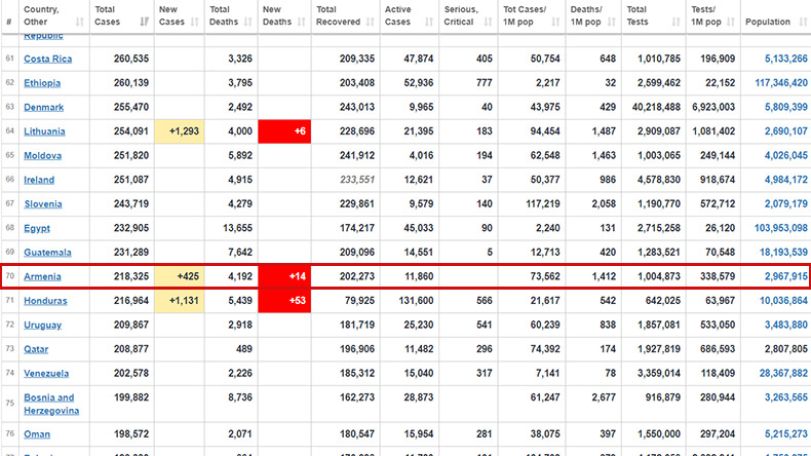Image resolution: width=811 pixels, height=456 pixels.
Task: Sort by New Cases column arrows
Action: coord(195,22)
